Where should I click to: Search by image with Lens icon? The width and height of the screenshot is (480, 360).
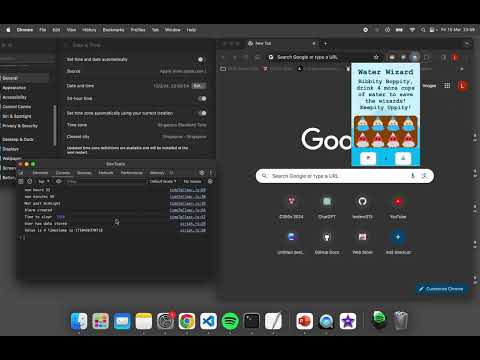[x=424, y=176]
